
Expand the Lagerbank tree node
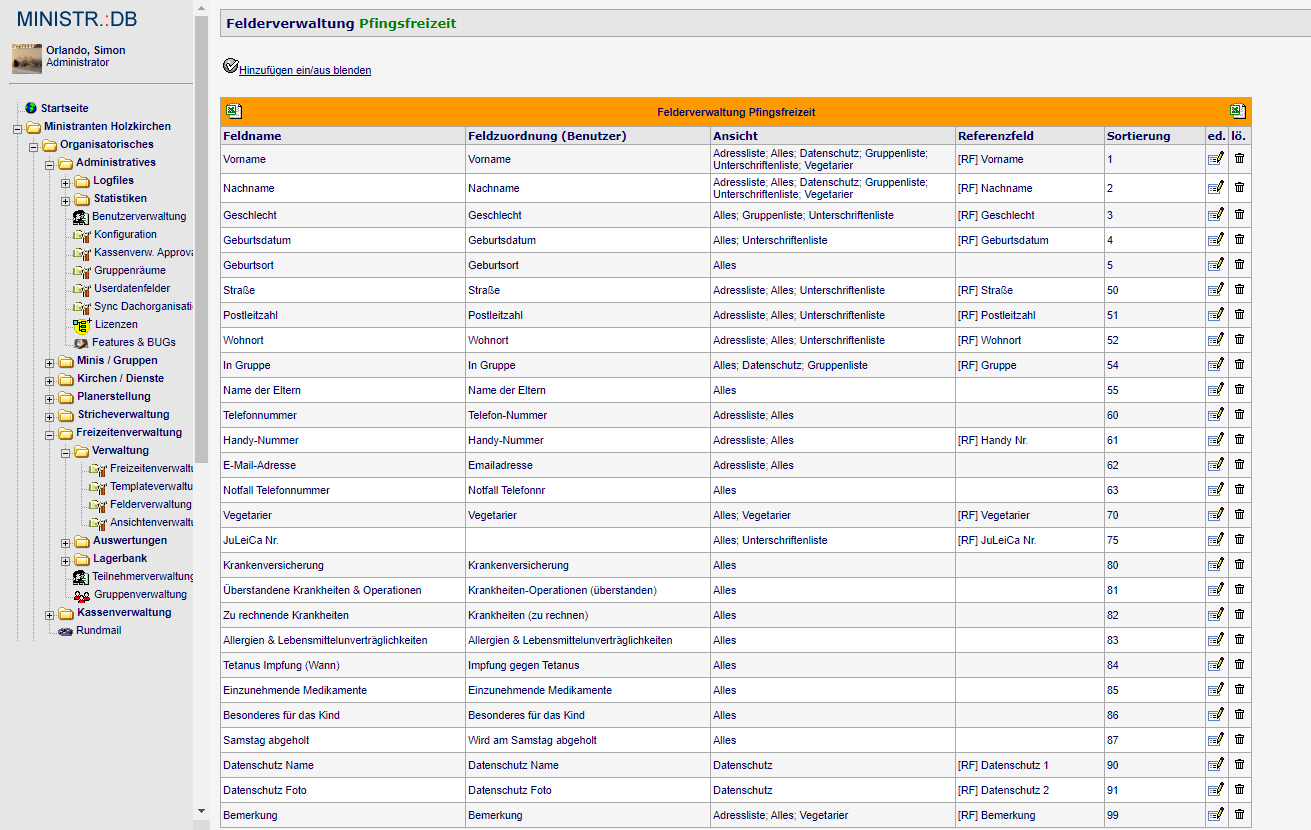(x=66, y=559)
